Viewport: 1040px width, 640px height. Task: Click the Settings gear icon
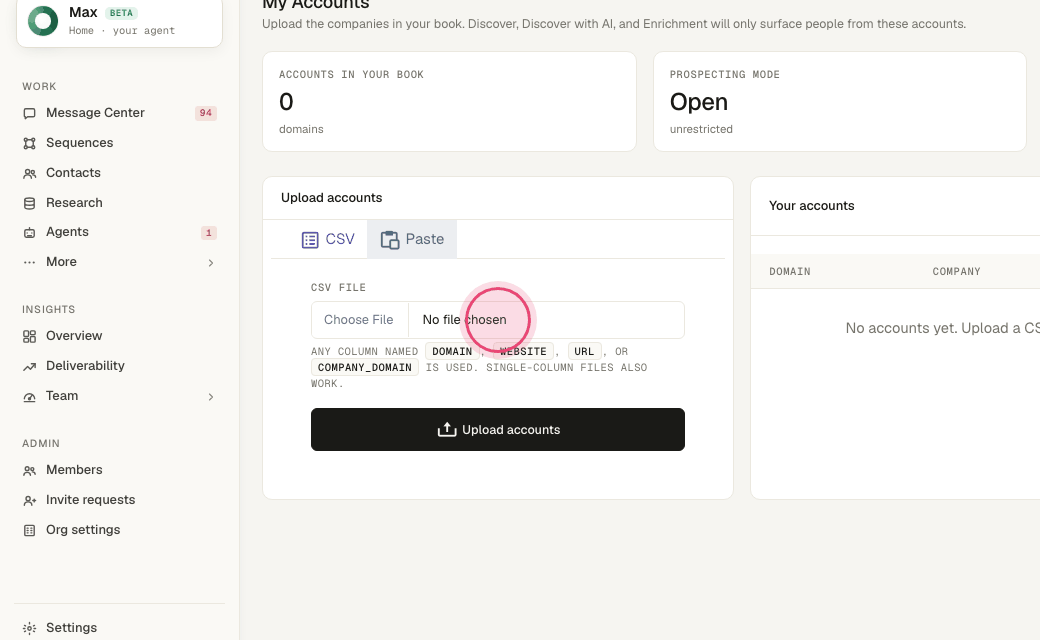pyautogui.click(x=29, y=628)
